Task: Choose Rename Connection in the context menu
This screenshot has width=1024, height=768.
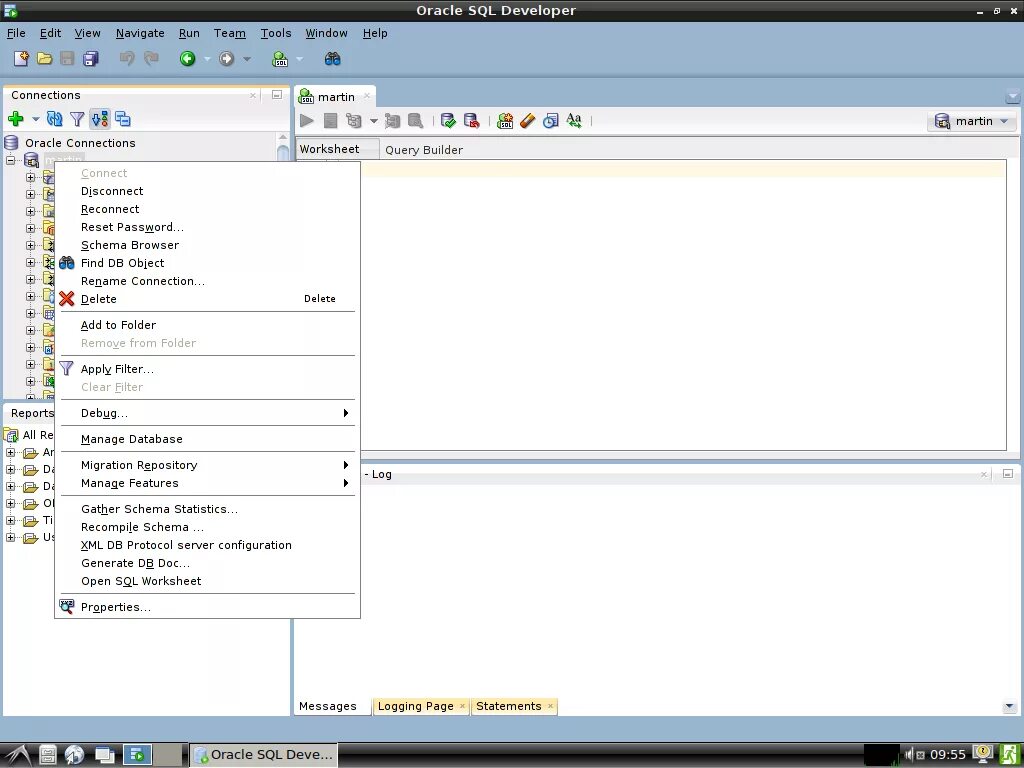Action: tap(208, 281)
